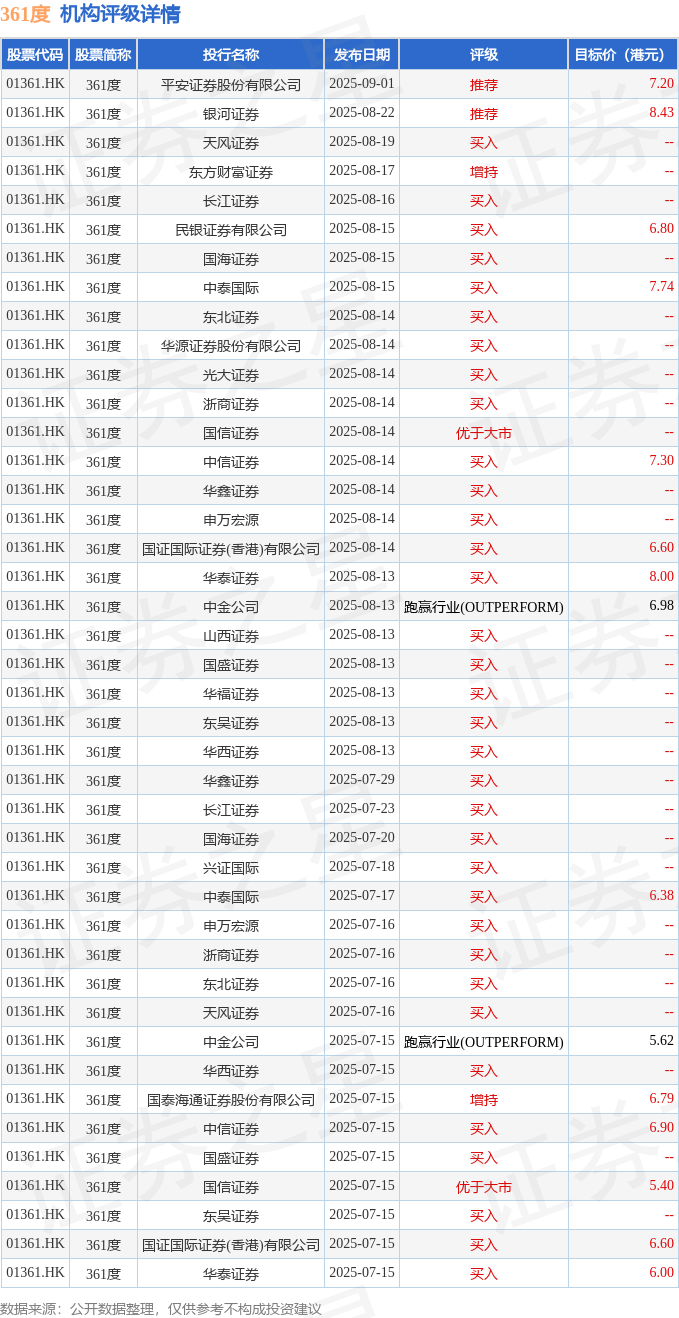The width and height of the screenshot is (679, 1318).
Task: Select 东方财富证券 institution cell
Action: tap(231, 172)
